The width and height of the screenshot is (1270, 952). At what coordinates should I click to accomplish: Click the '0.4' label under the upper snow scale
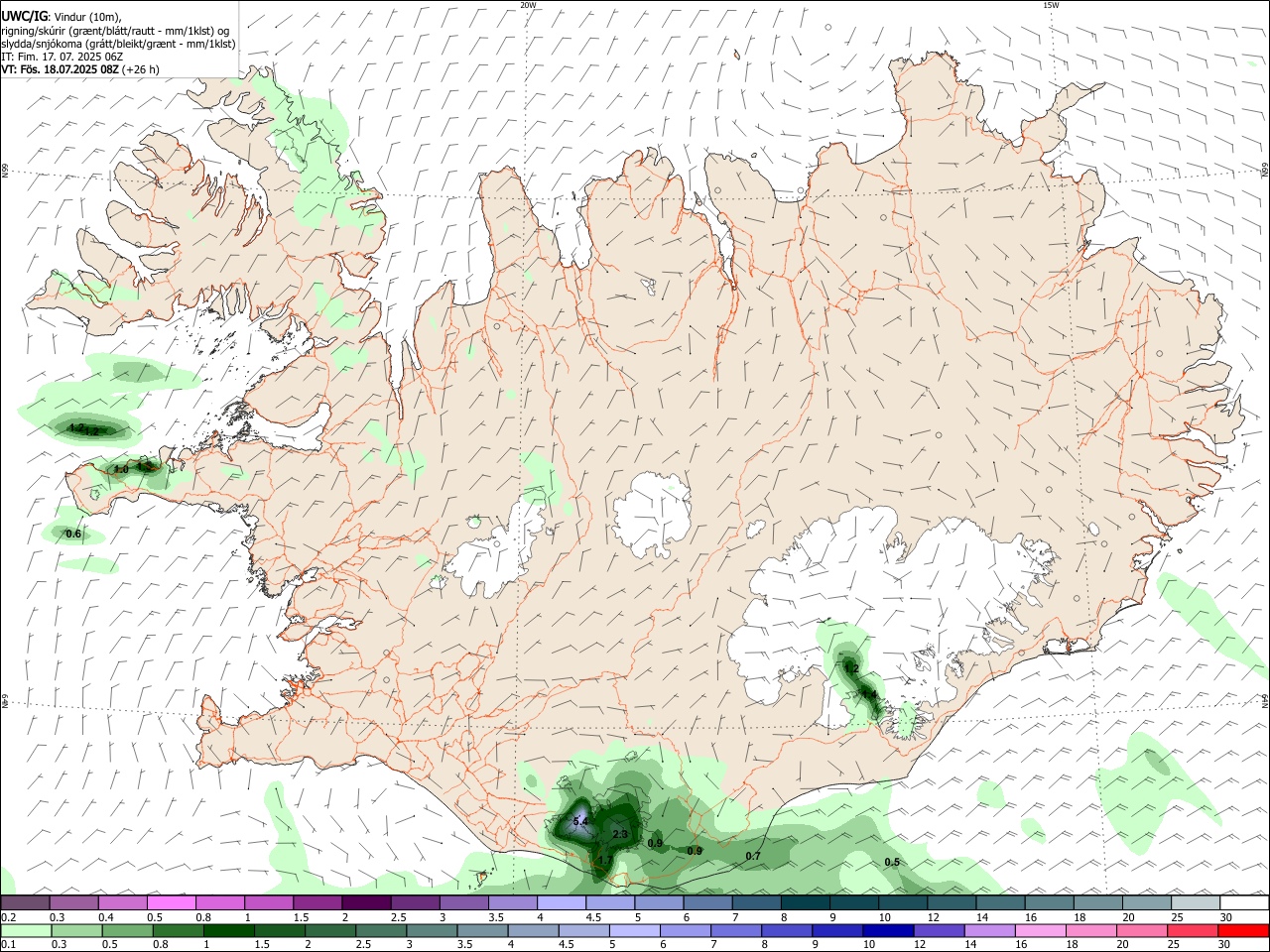(106, 917)
